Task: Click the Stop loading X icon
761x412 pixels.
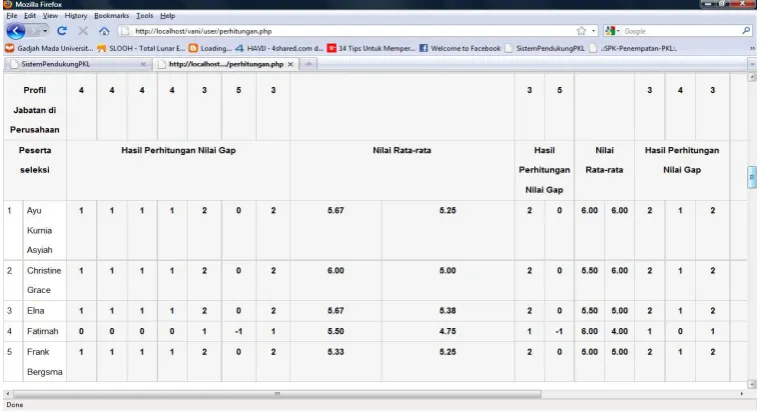Action: pyautogui.click(x=83, y=31)
